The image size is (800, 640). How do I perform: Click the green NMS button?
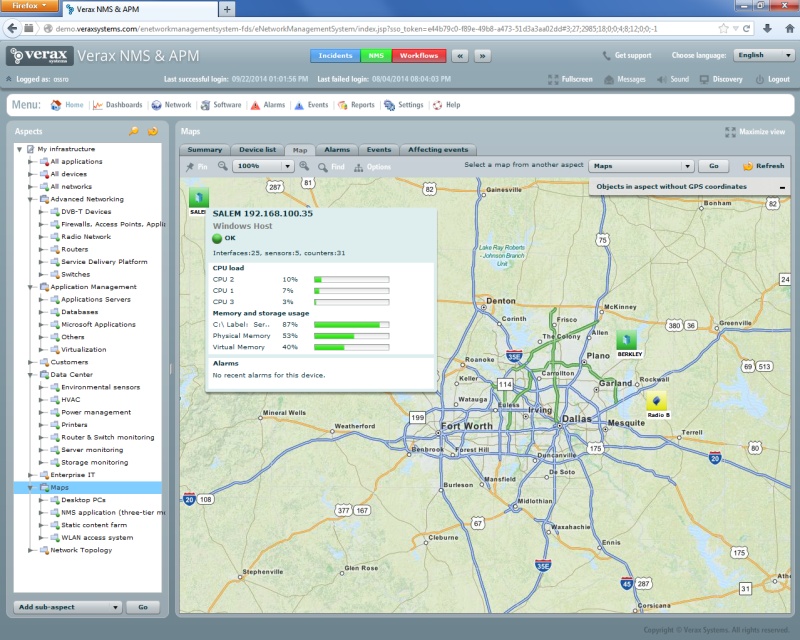point(376,56)
